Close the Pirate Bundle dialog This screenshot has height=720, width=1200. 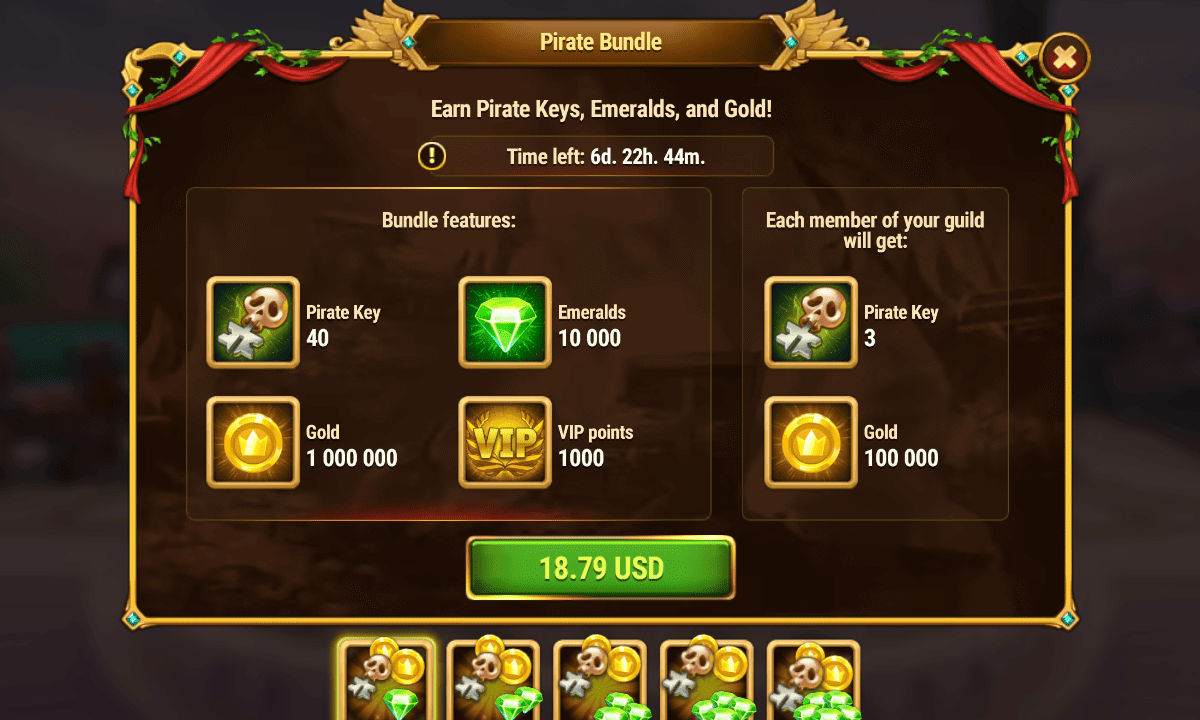1065,59
